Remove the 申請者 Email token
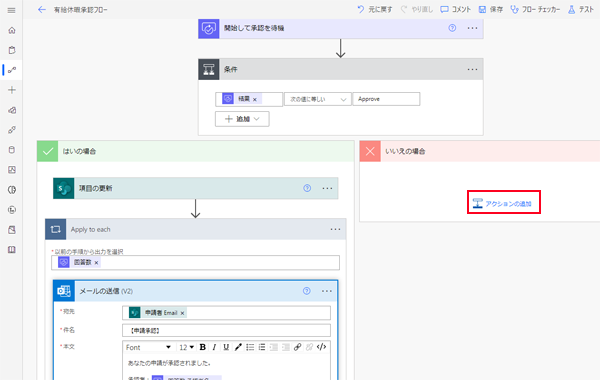600x380 pixels. point(183,313)
